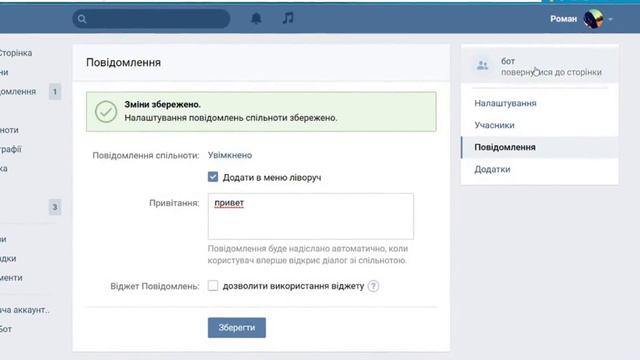Image resolution: width=640 pixels, height=360 pixels.
Task: Open the left sidebar messages item
Action: (18, 92)
